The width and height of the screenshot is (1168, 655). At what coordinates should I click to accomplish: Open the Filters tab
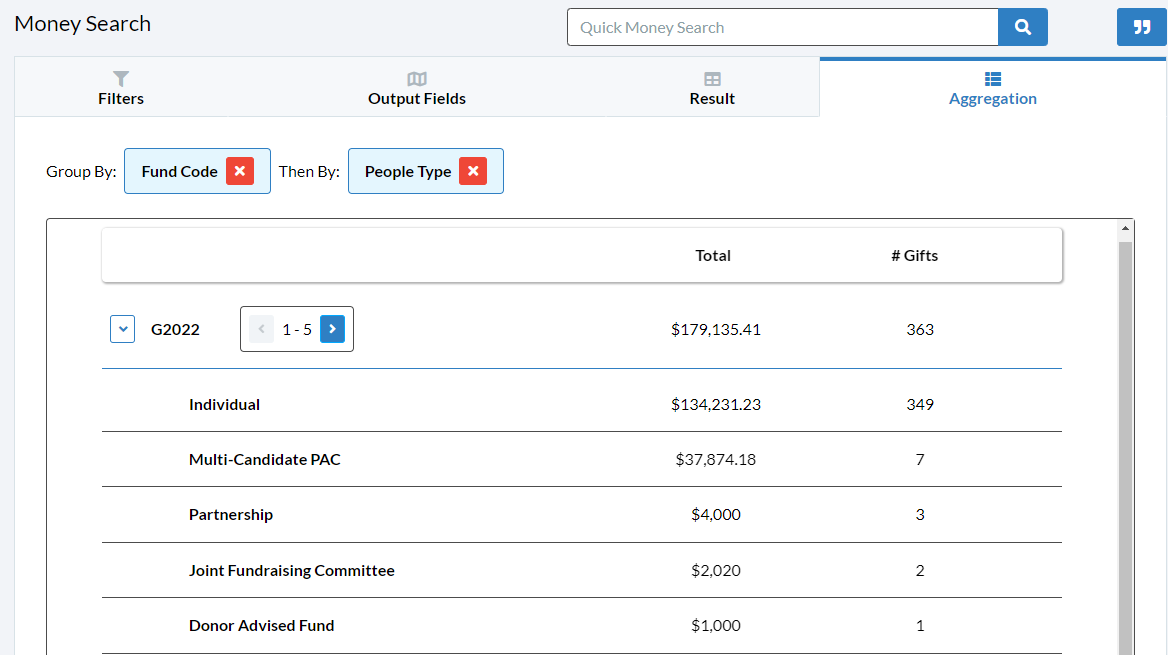(121, 88)
